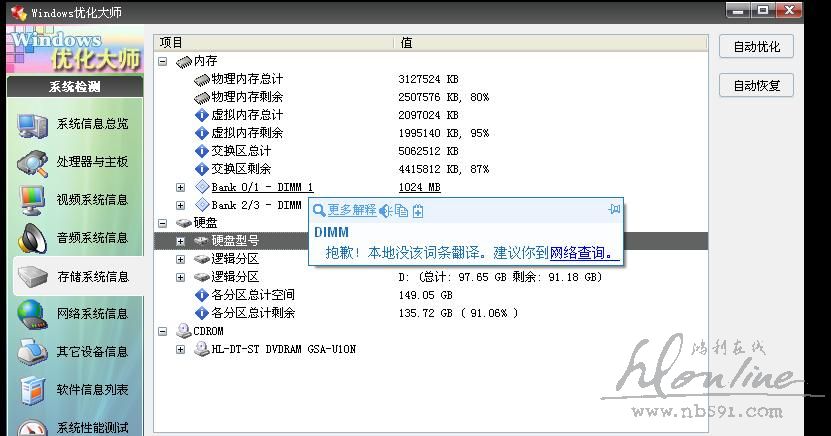Click the 自动恢复 button
This screenshot has height=436, width=831.
(756, 85)
